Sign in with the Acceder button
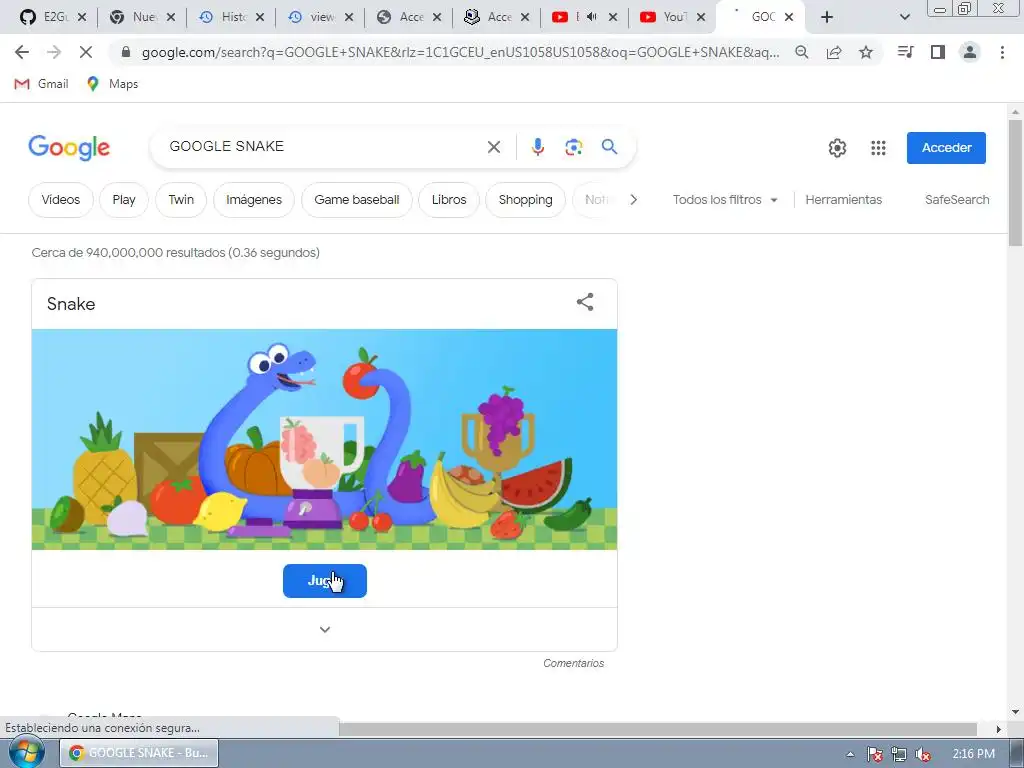The height and width of the screenshot is (768, 1024). click(946, 148)
